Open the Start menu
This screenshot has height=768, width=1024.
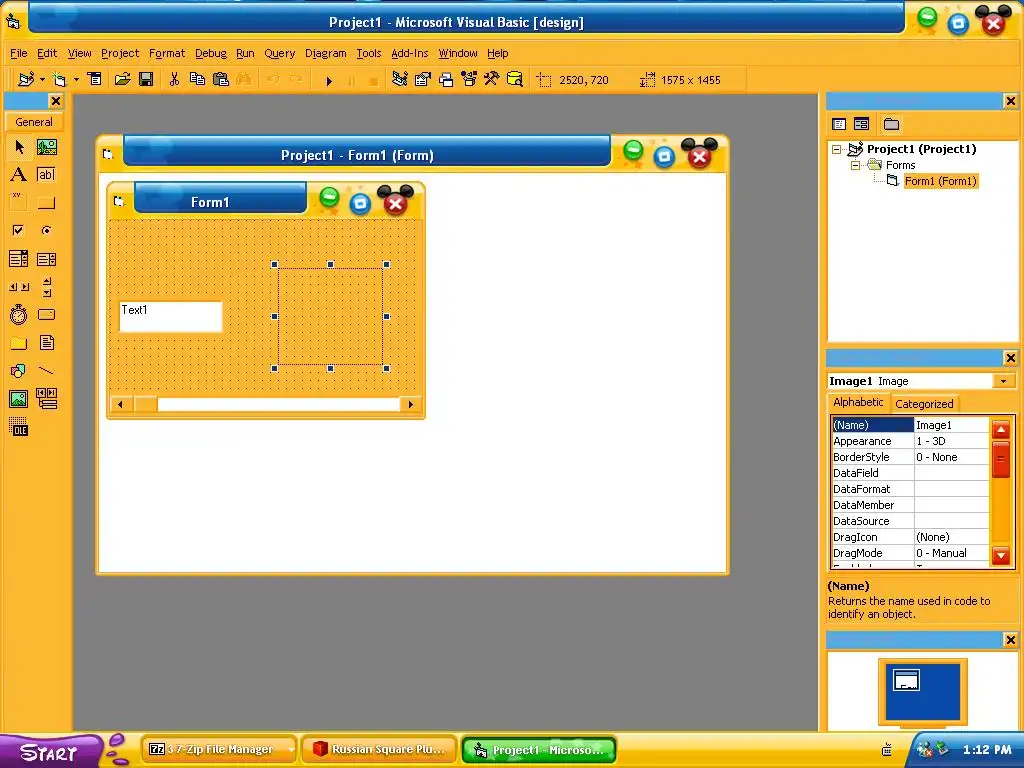tap(51, 752)
